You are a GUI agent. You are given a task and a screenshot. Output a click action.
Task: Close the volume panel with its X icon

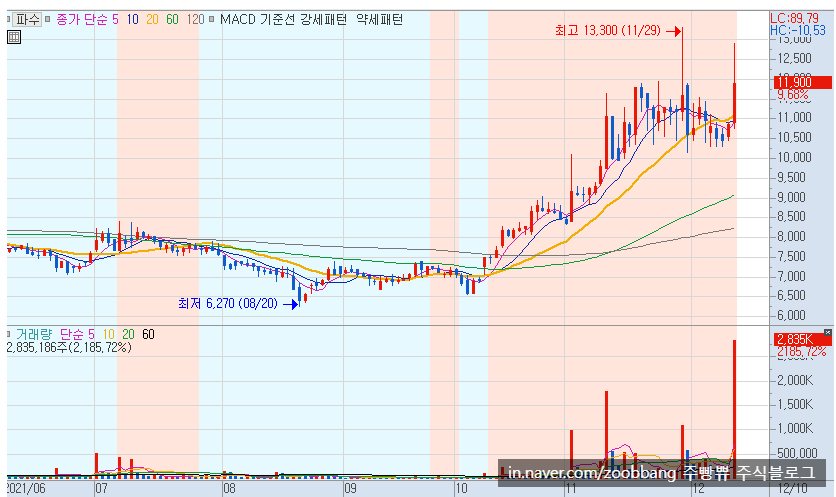[827, 333]
